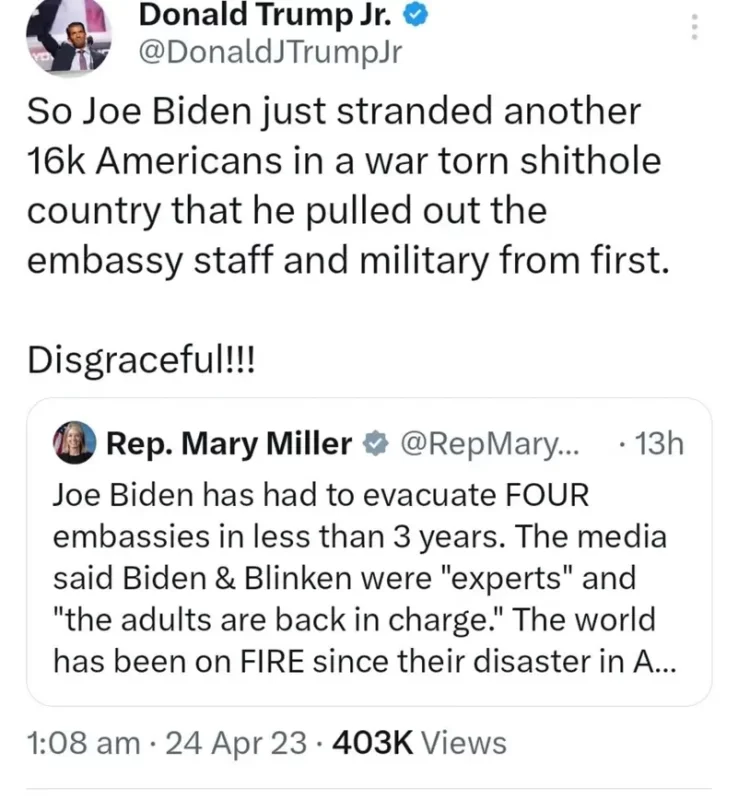Click the Rep. Mary Miller name
The image size is (738, 800).
coord(229,443)
